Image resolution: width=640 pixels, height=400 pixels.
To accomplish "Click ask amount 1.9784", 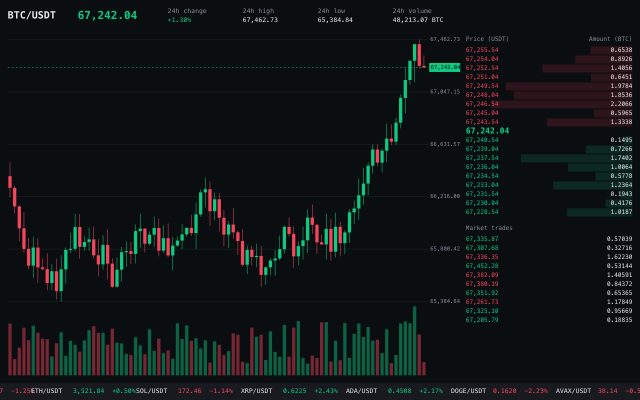I will pos(621,86).
